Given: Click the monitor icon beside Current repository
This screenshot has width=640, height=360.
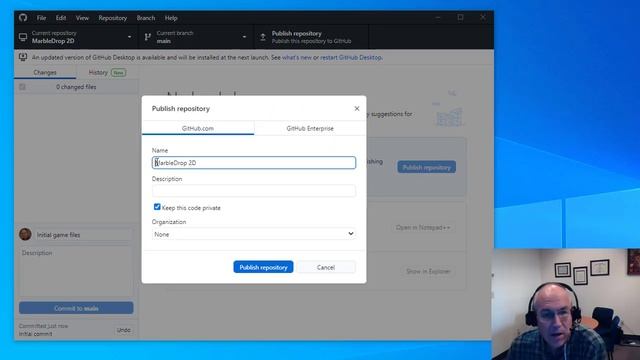Looking at the screenshot, I should (23, 37).
